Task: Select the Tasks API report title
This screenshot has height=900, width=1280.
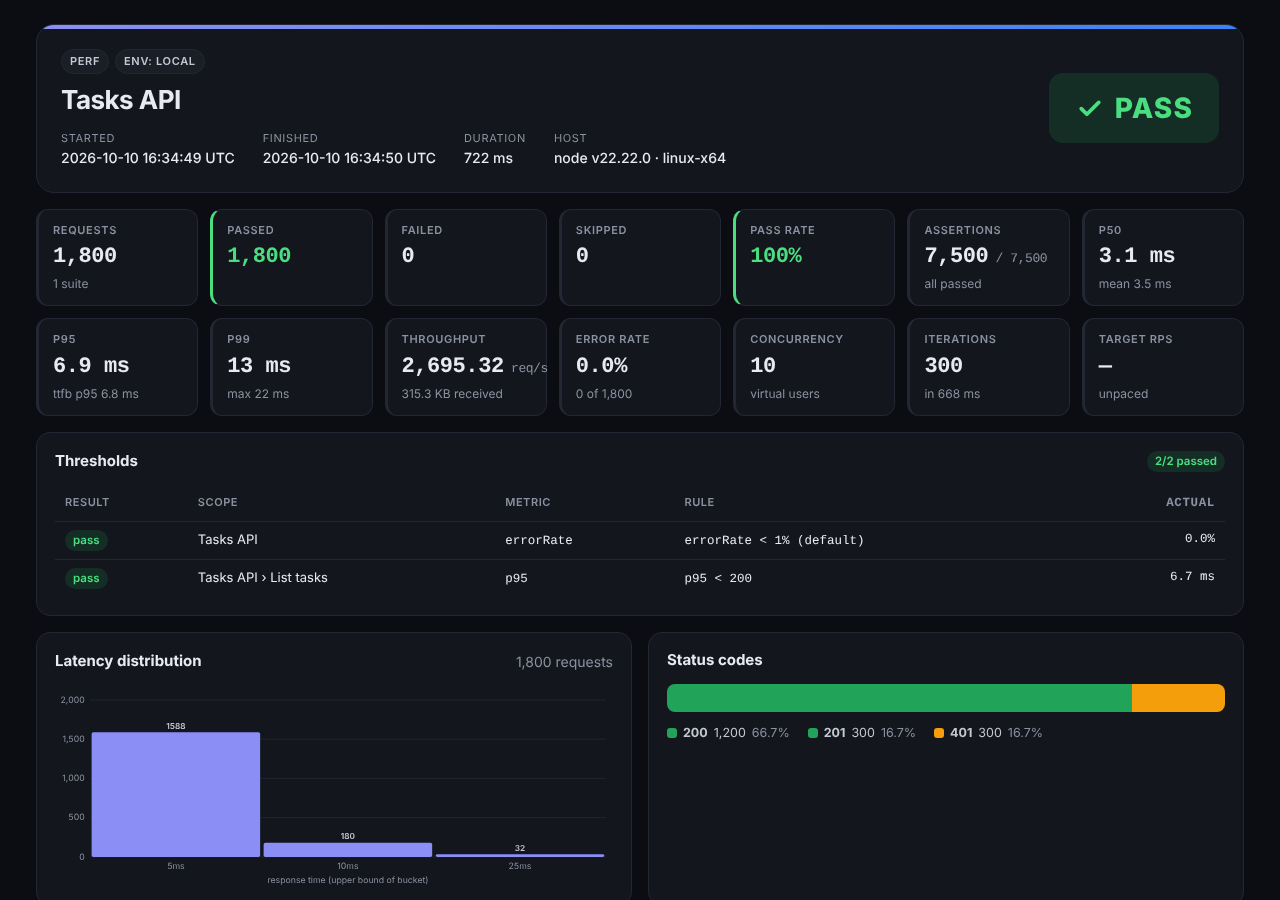Action: click(121, 100)
